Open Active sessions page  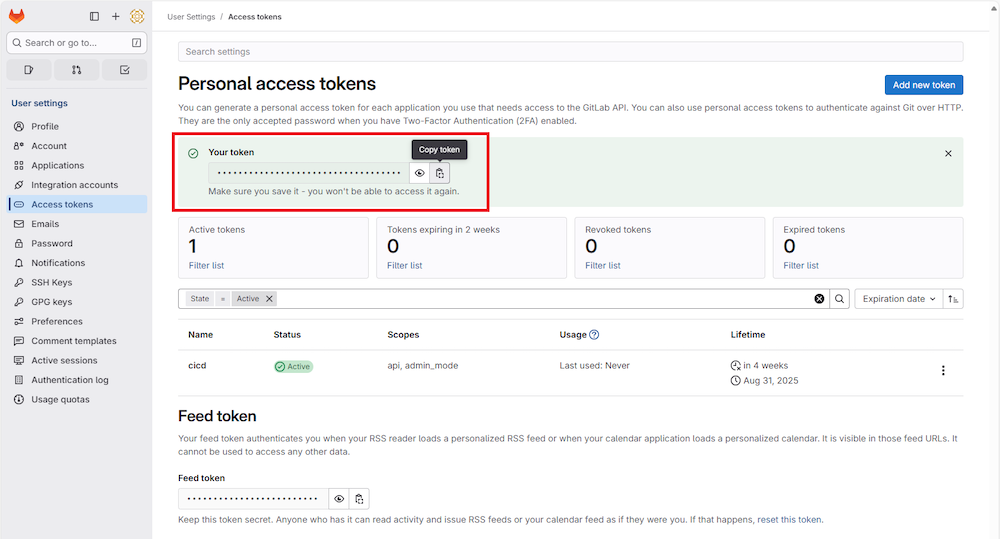[x=78, y=360]
